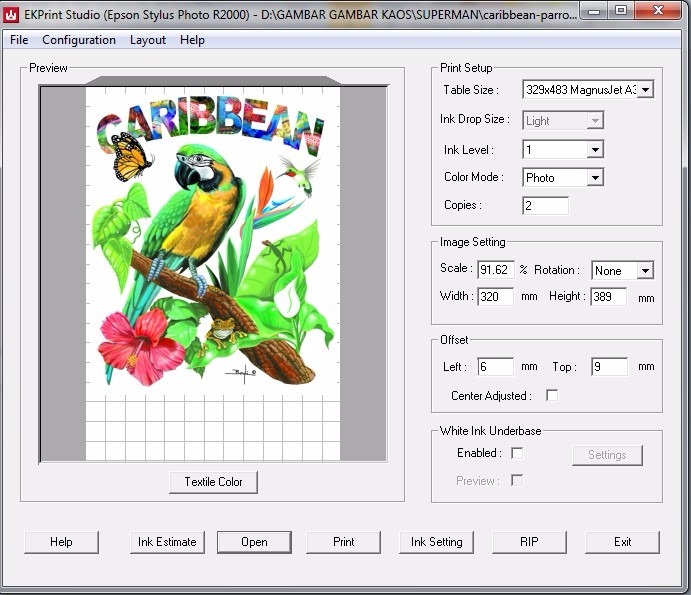Viewport: 691px width, 595px height.
Task: Open the Help menu in the menu bar
Action: 192,40
